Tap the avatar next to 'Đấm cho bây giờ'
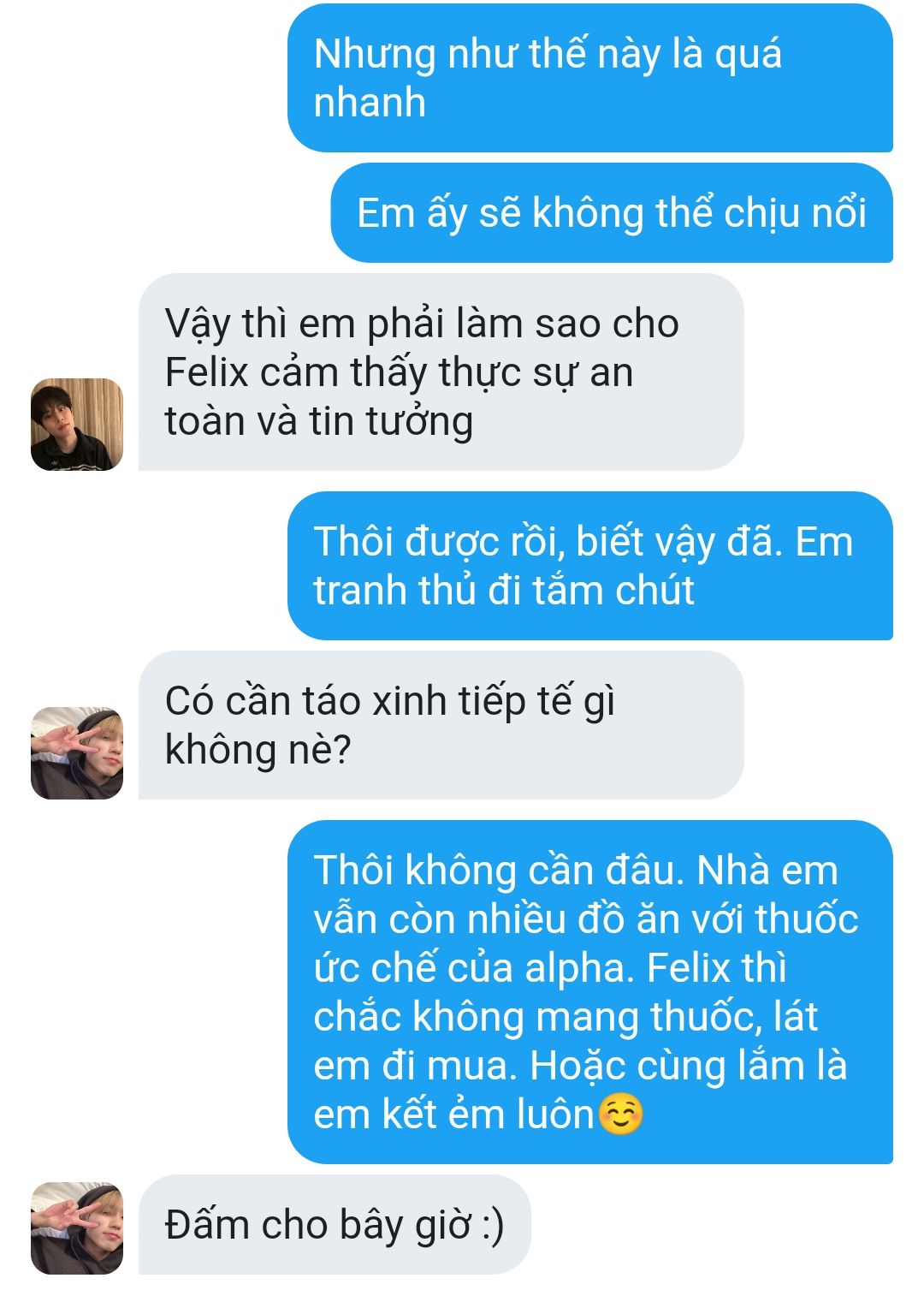This screenshot has height=1296, width=924. tap(77, 1228)
